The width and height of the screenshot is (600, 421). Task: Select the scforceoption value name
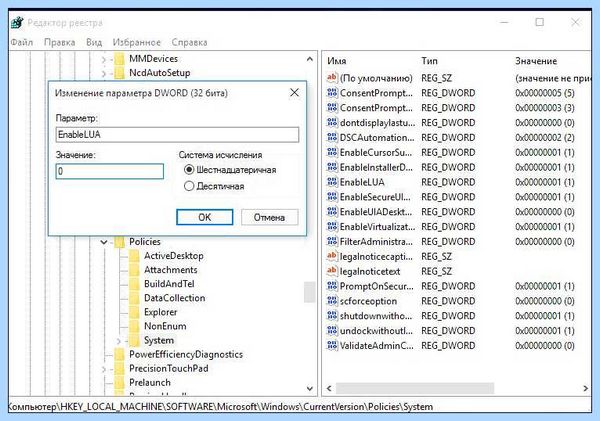(x=368, y=301)
